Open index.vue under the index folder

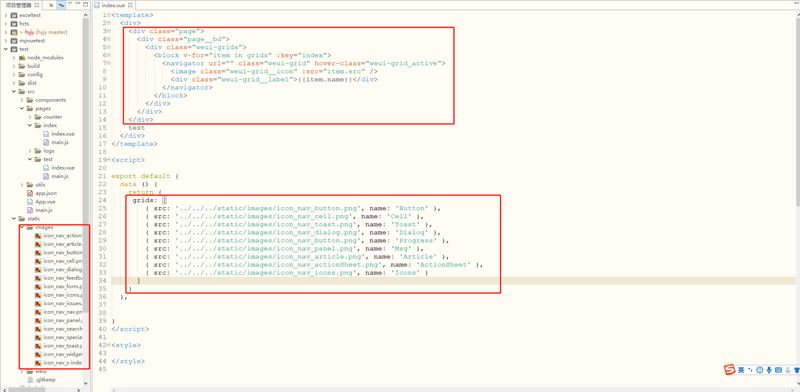(x=63, y=134)
